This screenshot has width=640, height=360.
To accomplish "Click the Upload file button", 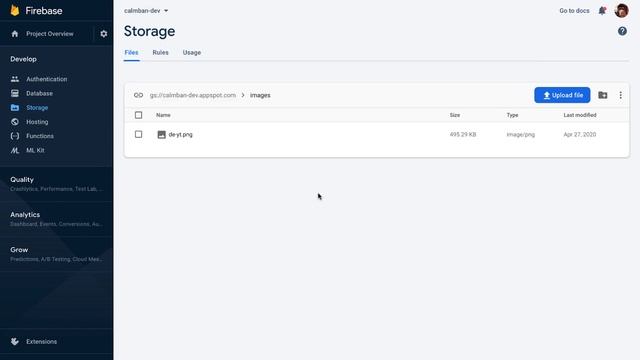I will pos(562,95).
